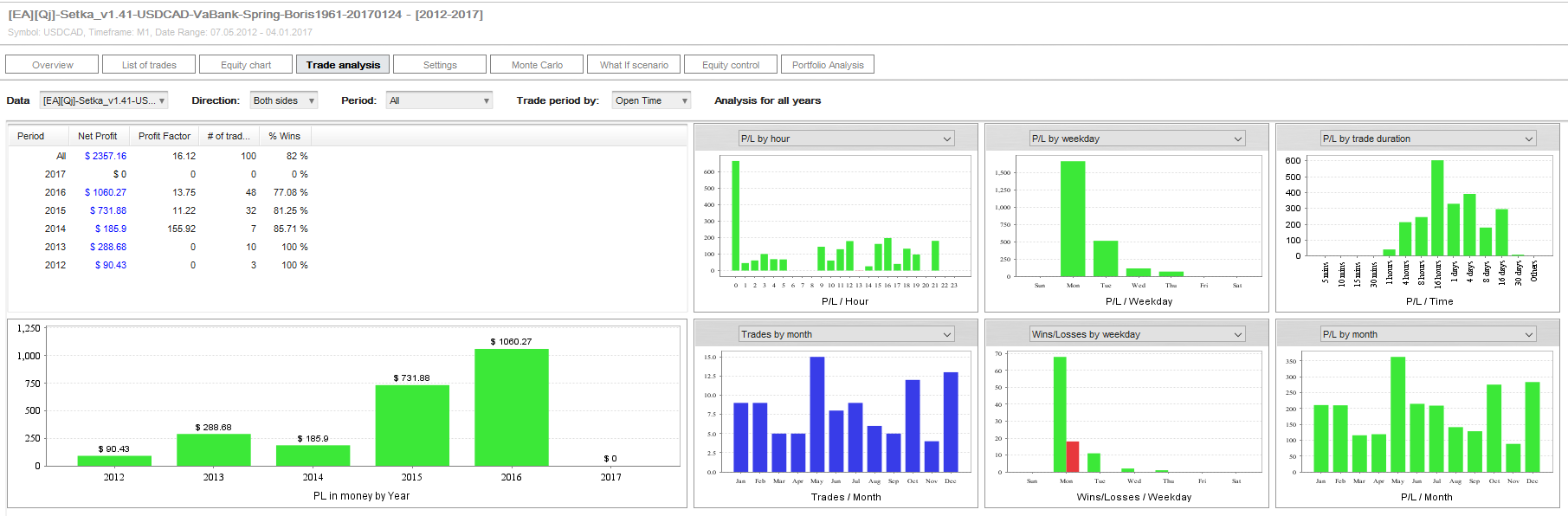Switch to What If scenario tab
The width and height of the screenshot is (1568, 516).
pos(634,65)
